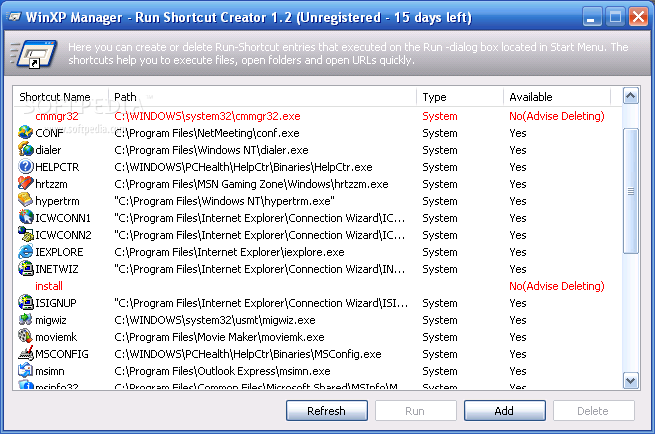The image size is (655, 434).
Task: Click the Refresh button
Action: [327, 411]
